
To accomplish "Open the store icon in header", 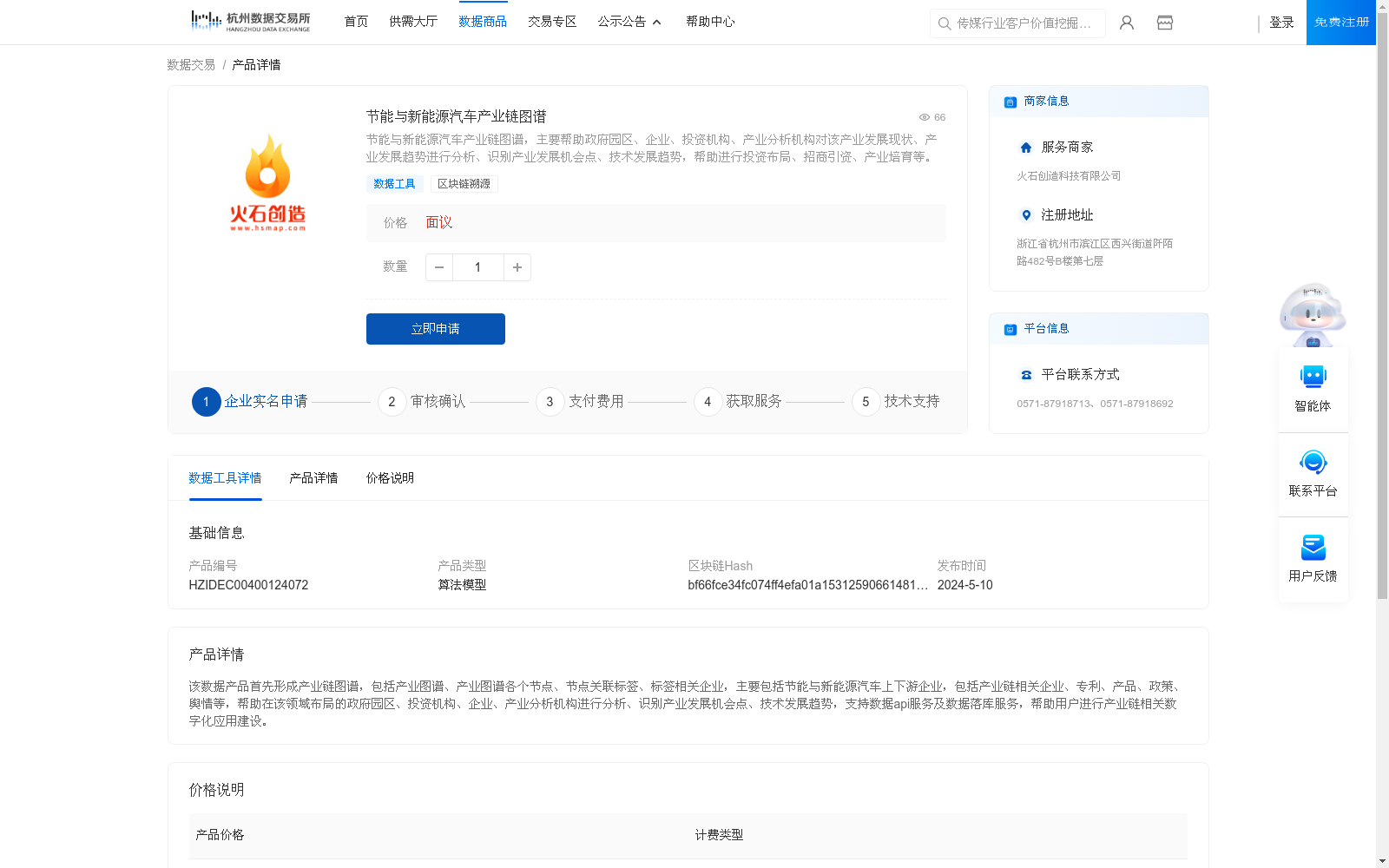I will tap(1165, 23).
